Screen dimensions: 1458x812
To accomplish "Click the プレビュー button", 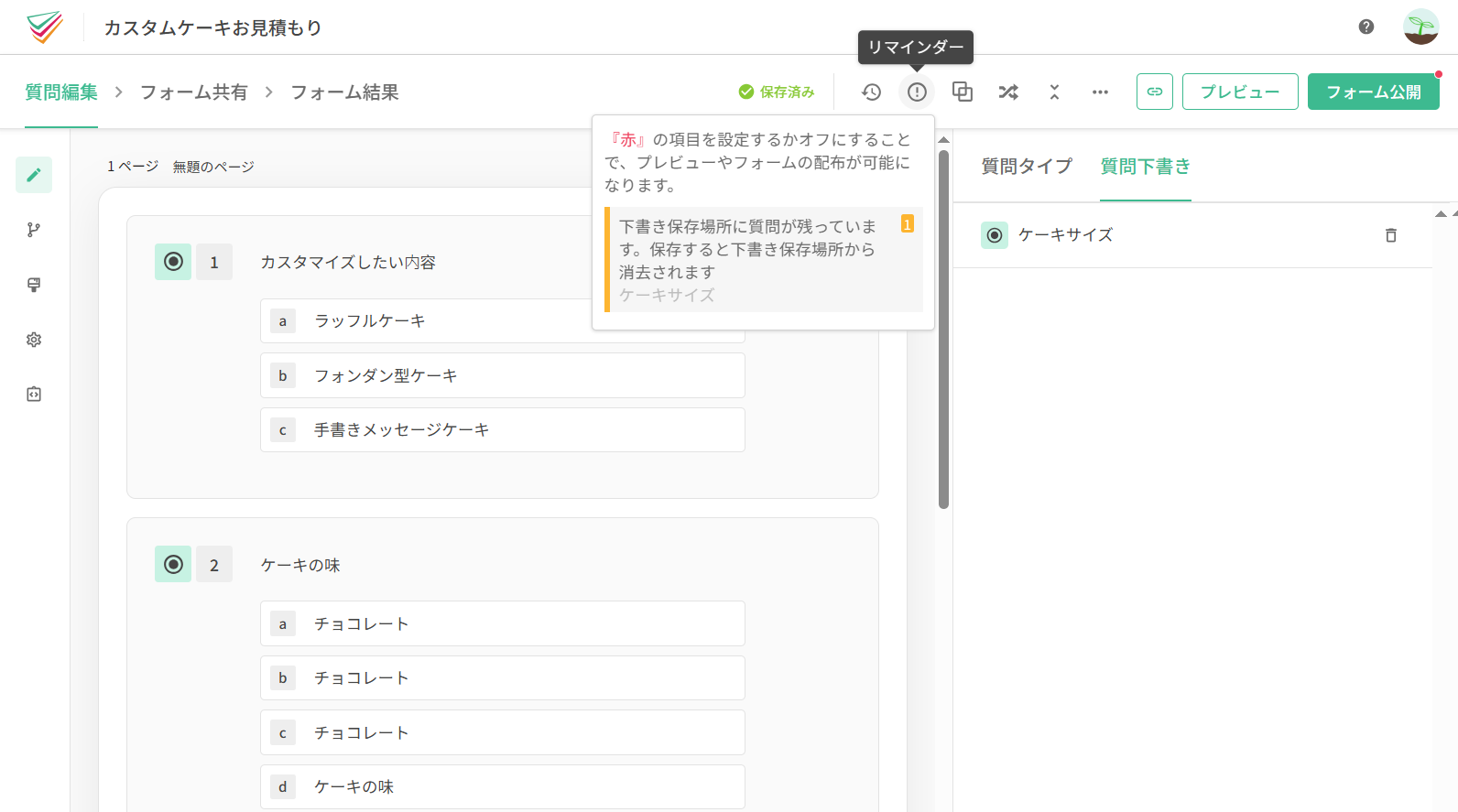I will [1240, 92].
